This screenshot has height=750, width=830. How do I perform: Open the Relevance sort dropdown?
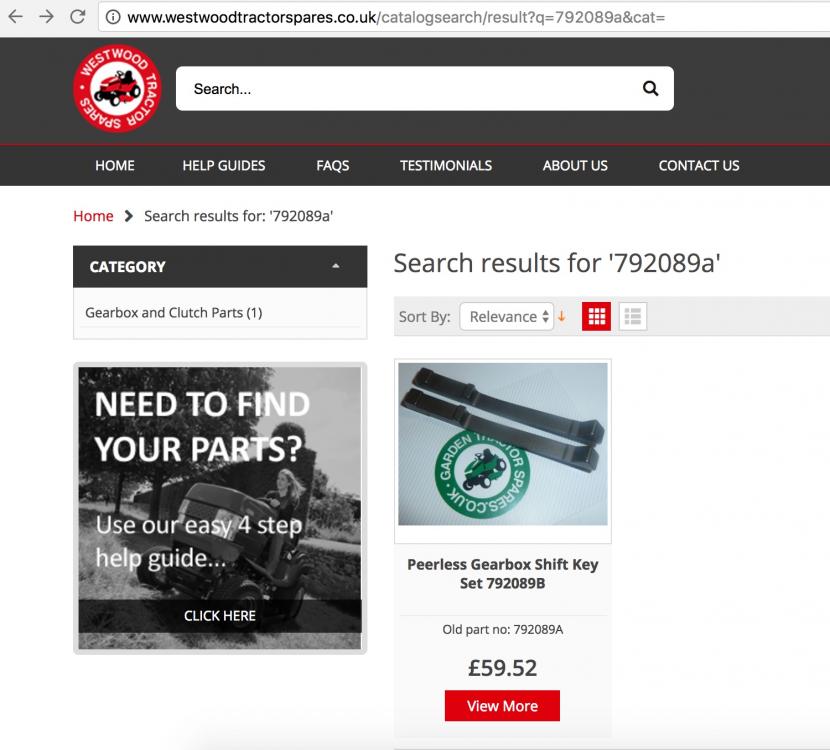click(x=507, y=317)
